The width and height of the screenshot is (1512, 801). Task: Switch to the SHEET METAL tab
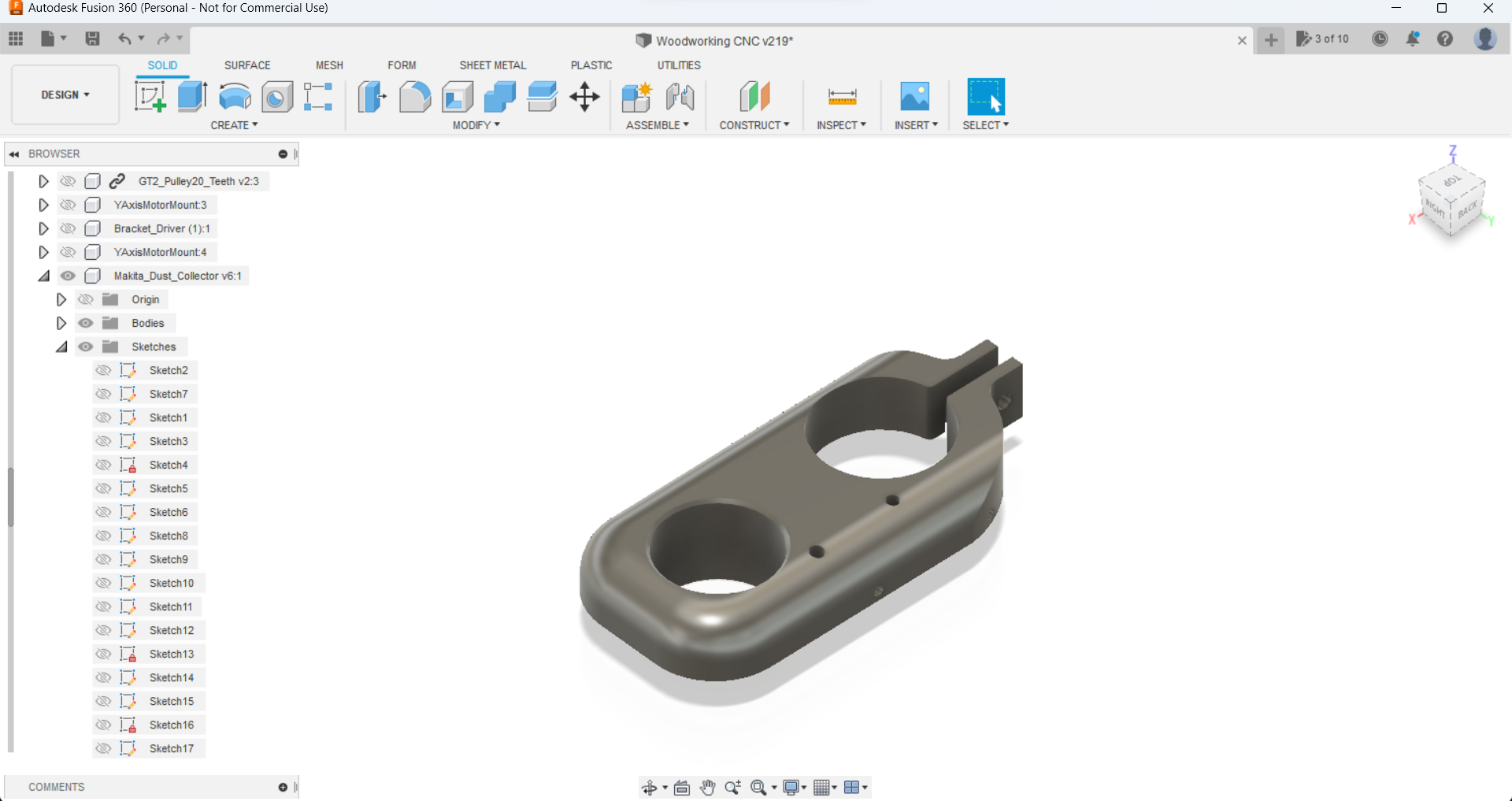[493, 65]
